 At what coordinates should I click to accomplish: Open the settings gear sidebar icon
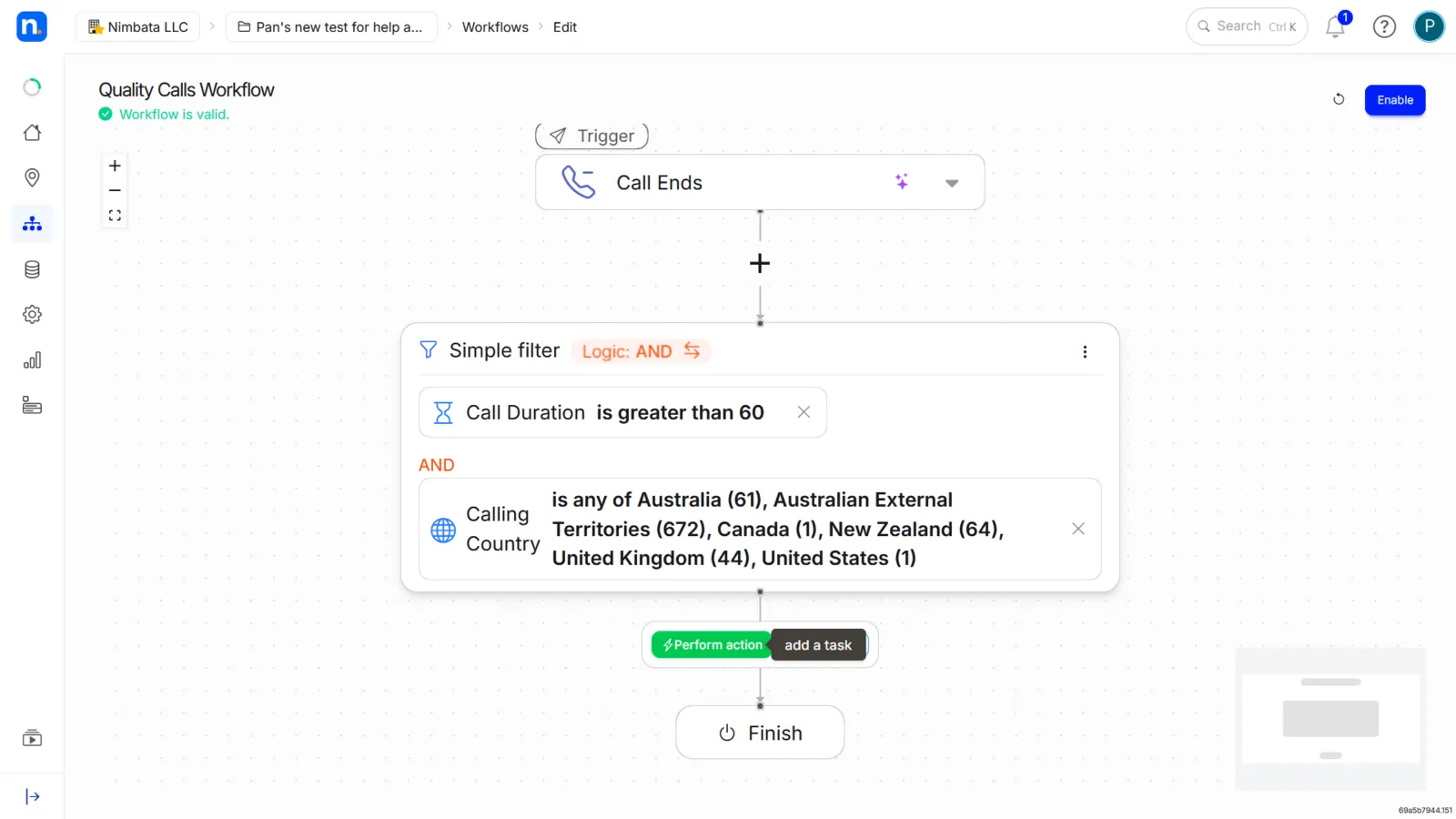click(32, 315)
